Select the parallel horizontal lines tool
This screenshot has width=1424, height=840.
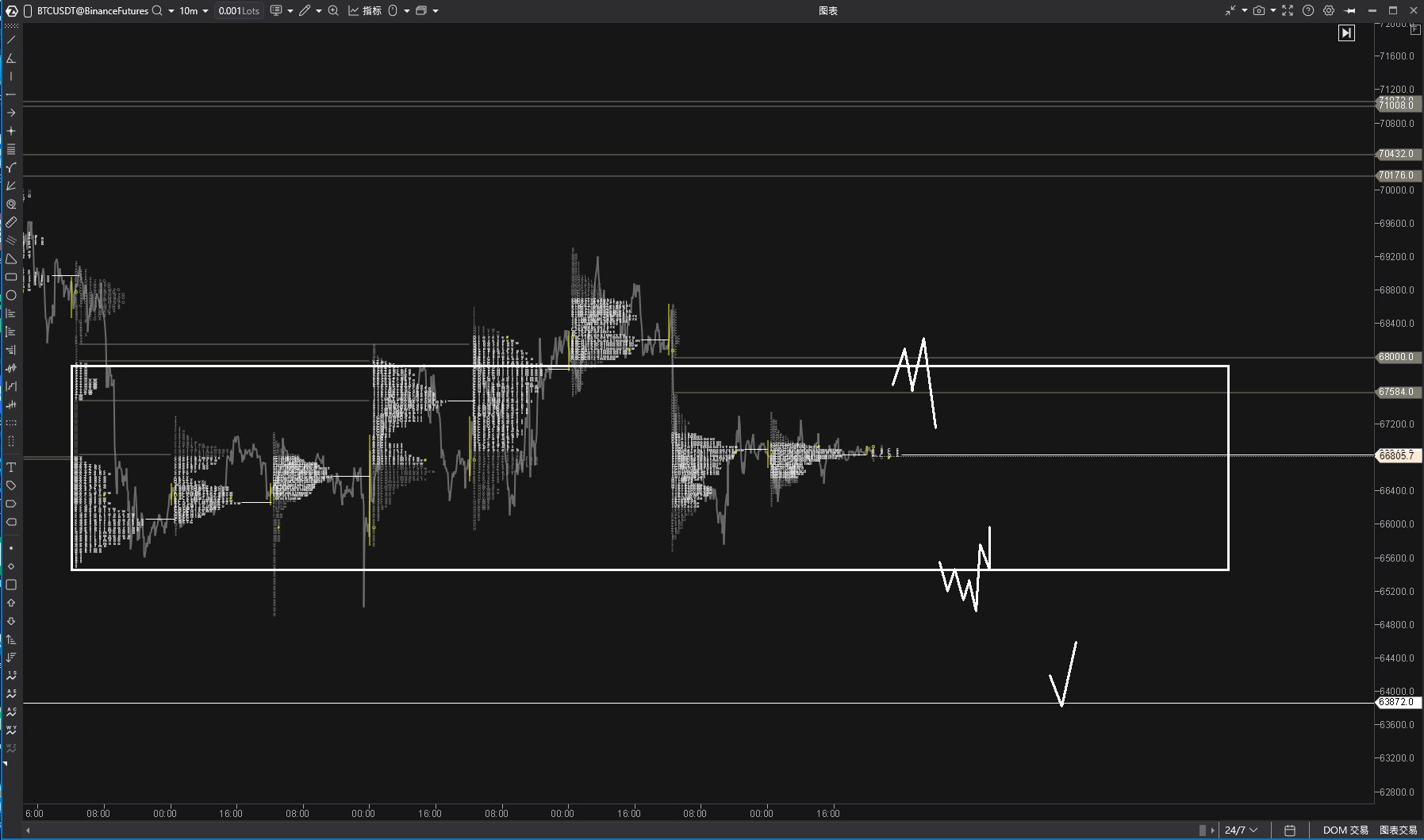(11, 149)
